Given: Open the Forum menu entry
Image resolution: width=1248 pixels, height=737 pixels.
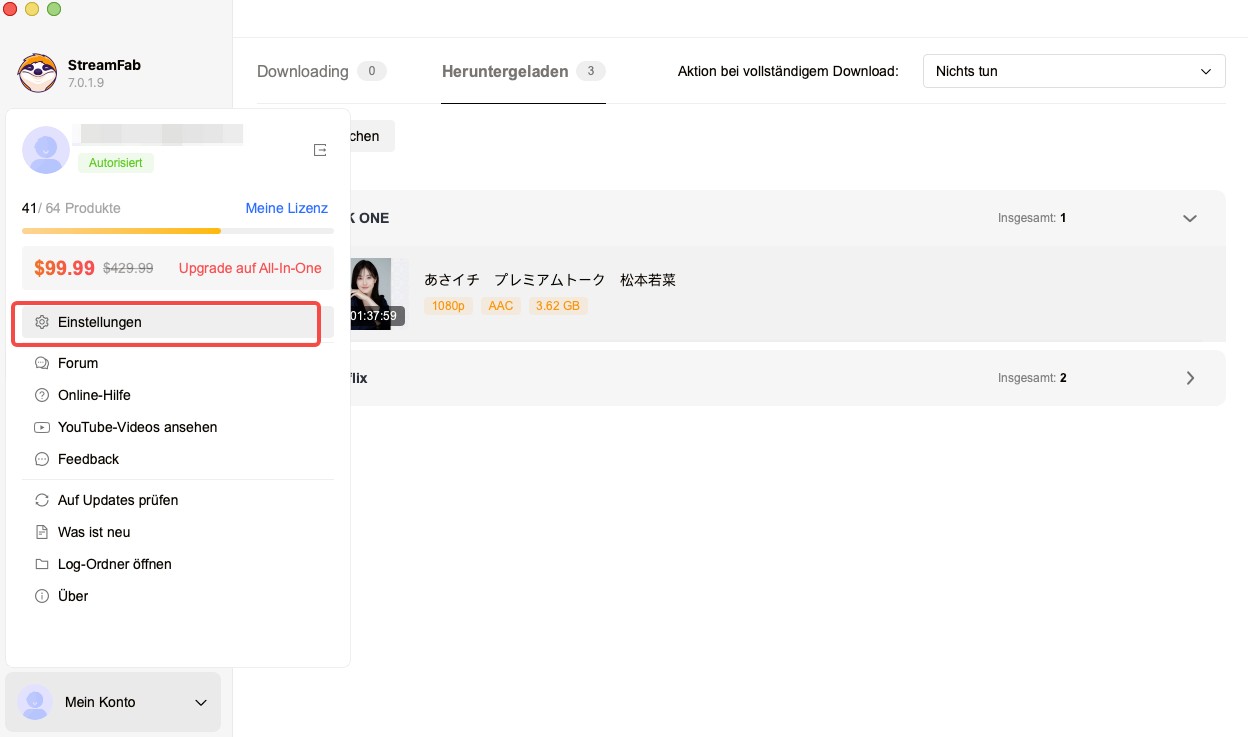Looking at the screenshot, I should [x=177, y=363].
